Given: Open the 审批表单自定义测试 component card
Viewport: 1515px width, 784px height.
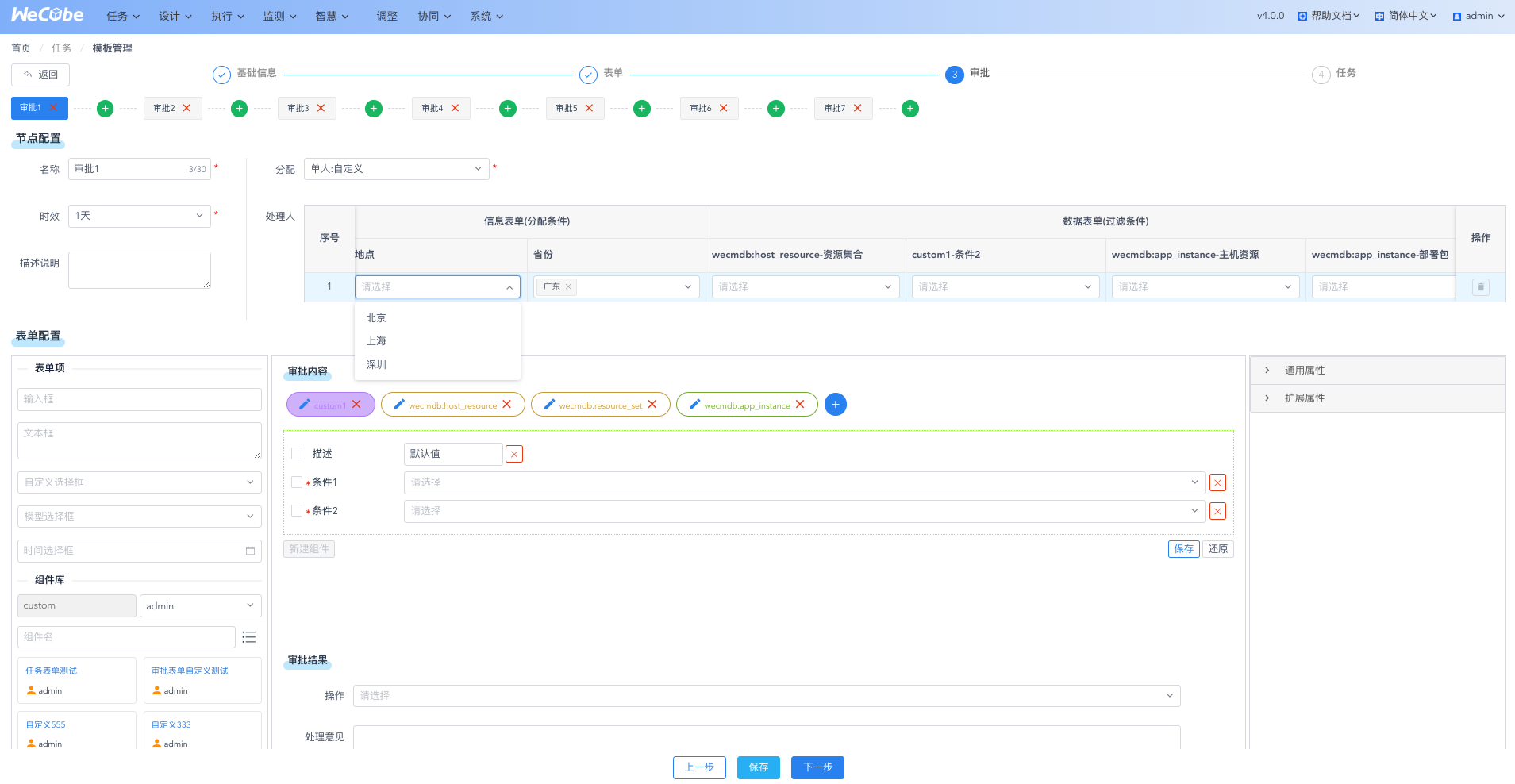Looking at the screenshot, I should [x=202, y=680].
